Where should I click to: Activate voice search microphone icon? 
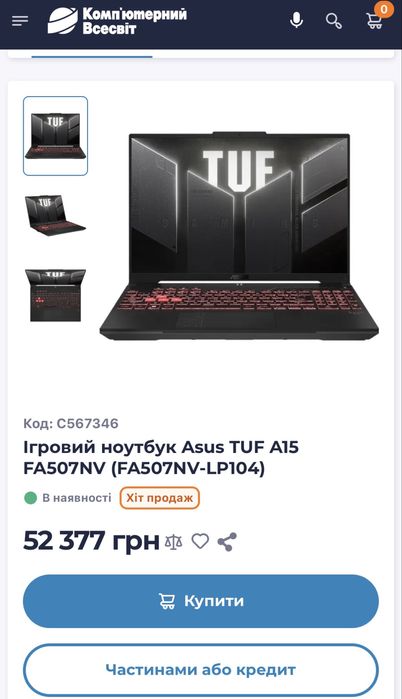click(x=296, y=21)
